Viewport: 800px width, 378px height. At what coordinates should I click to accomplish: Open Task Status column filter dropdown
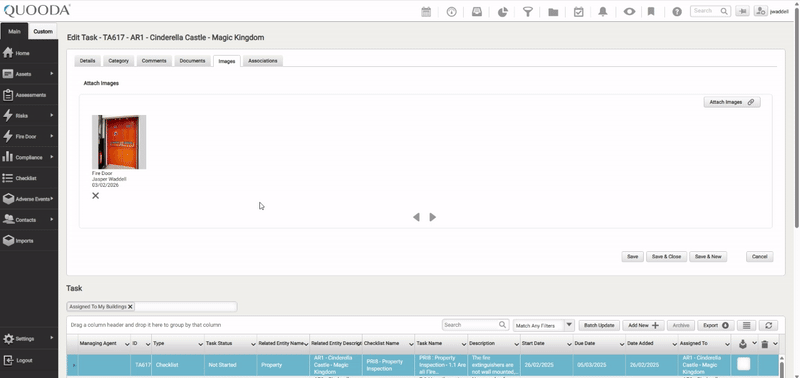pos(252,344)
